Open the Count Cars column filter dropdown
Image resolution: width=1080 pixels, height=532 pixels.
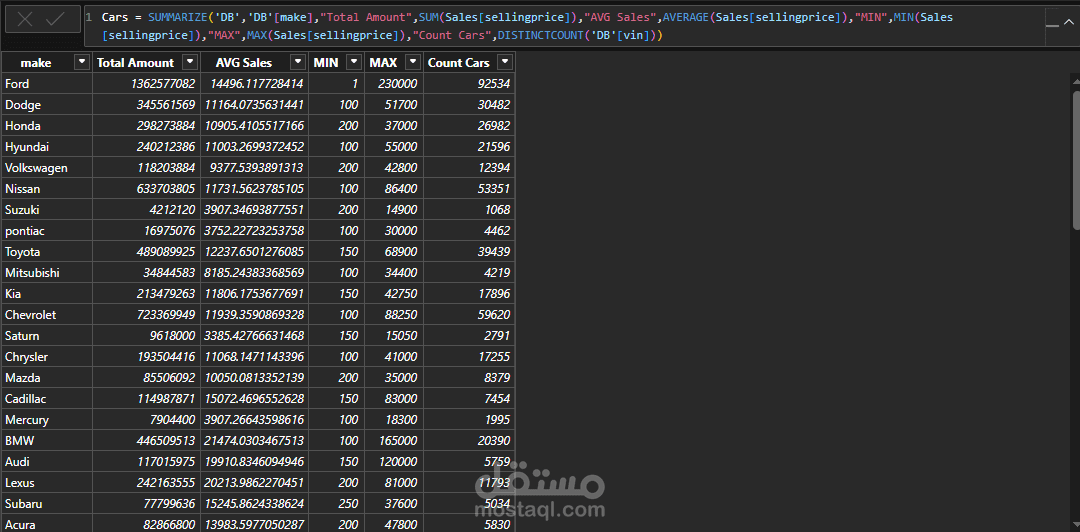point(505,62)
